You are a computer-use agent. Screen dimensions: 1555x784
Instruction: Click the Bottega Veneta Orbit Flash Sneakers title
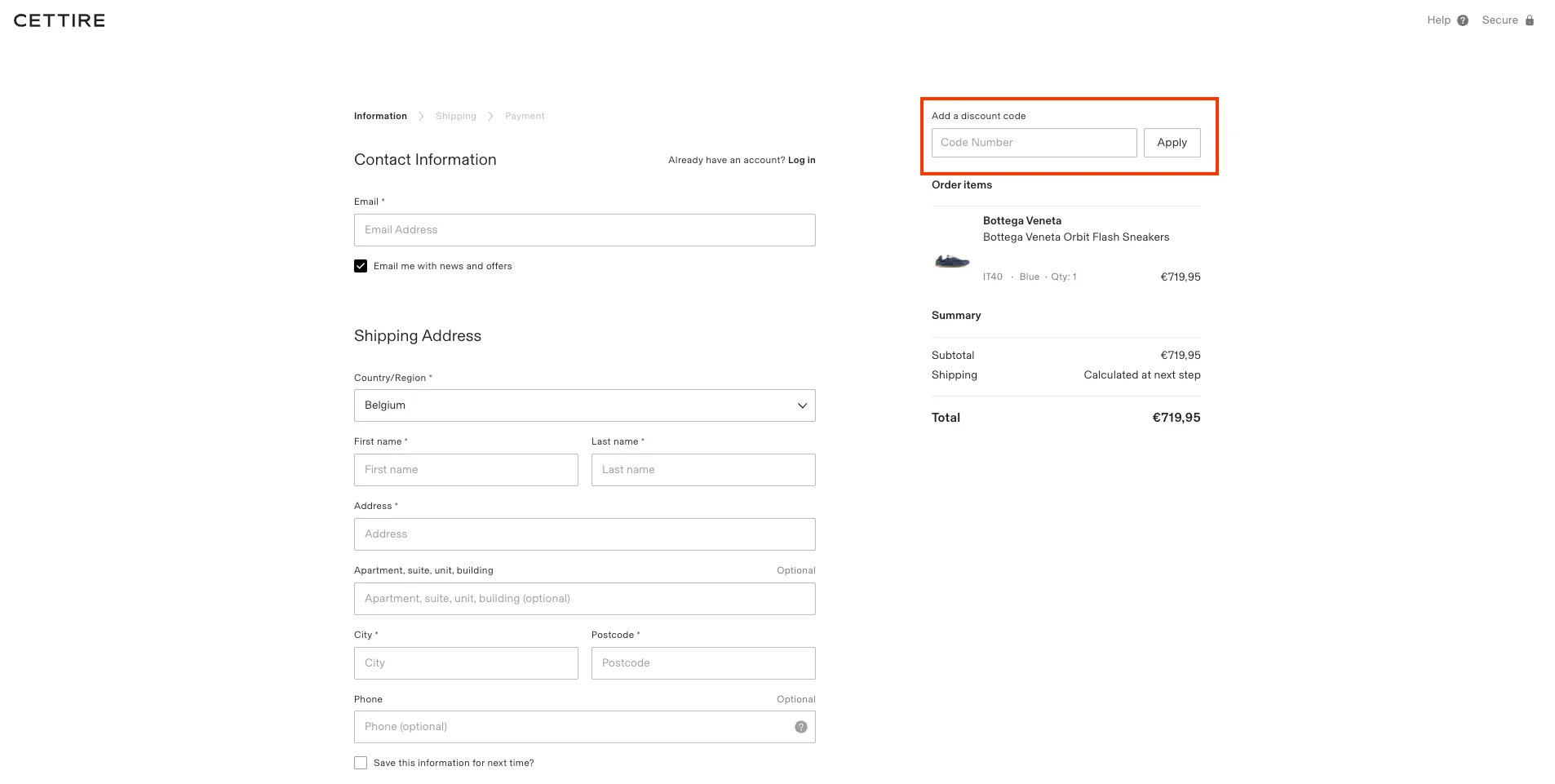[1076, 237]
